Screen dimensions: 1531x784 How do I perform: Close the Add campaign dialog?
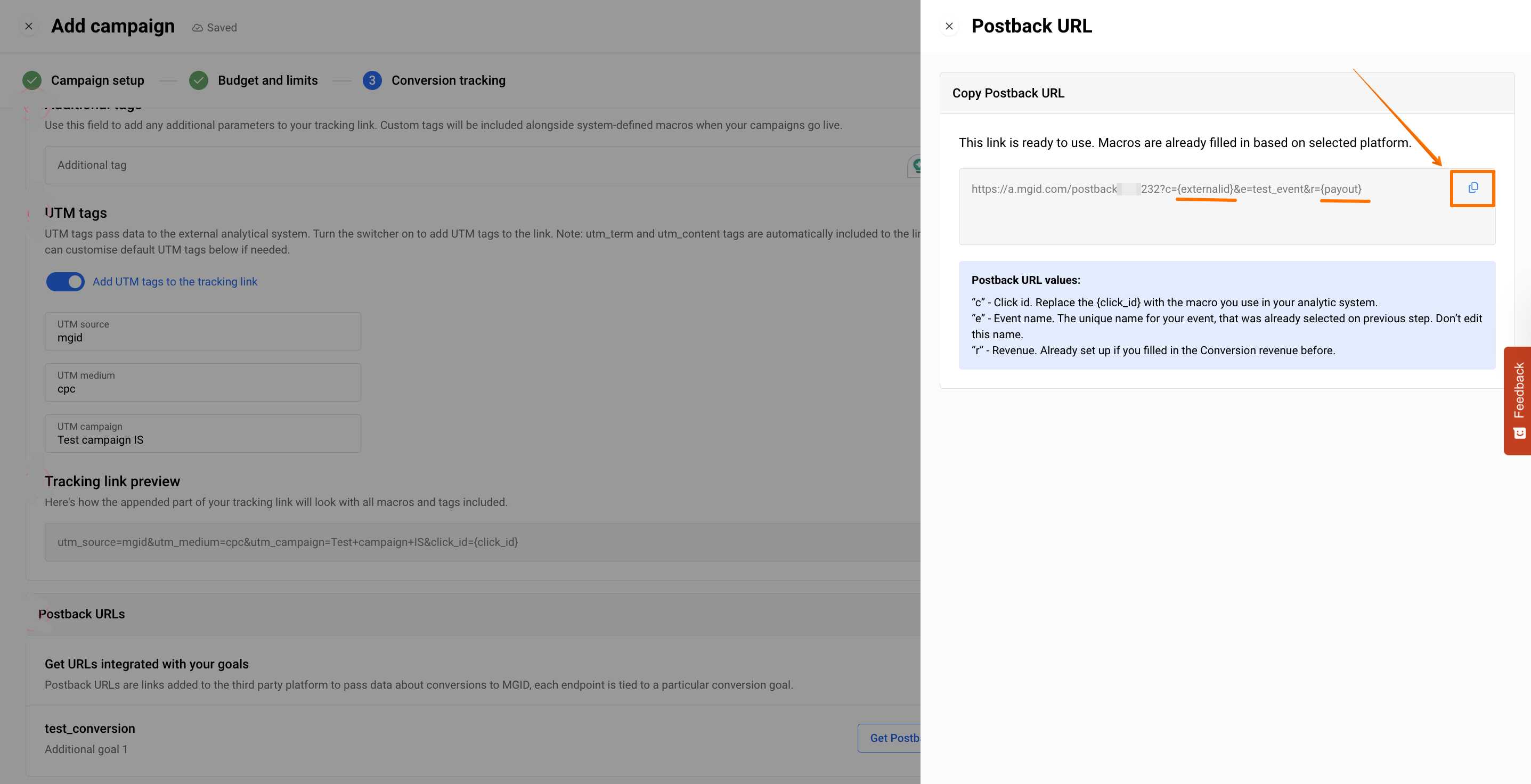pyautogui.click(x=29, y=26)
